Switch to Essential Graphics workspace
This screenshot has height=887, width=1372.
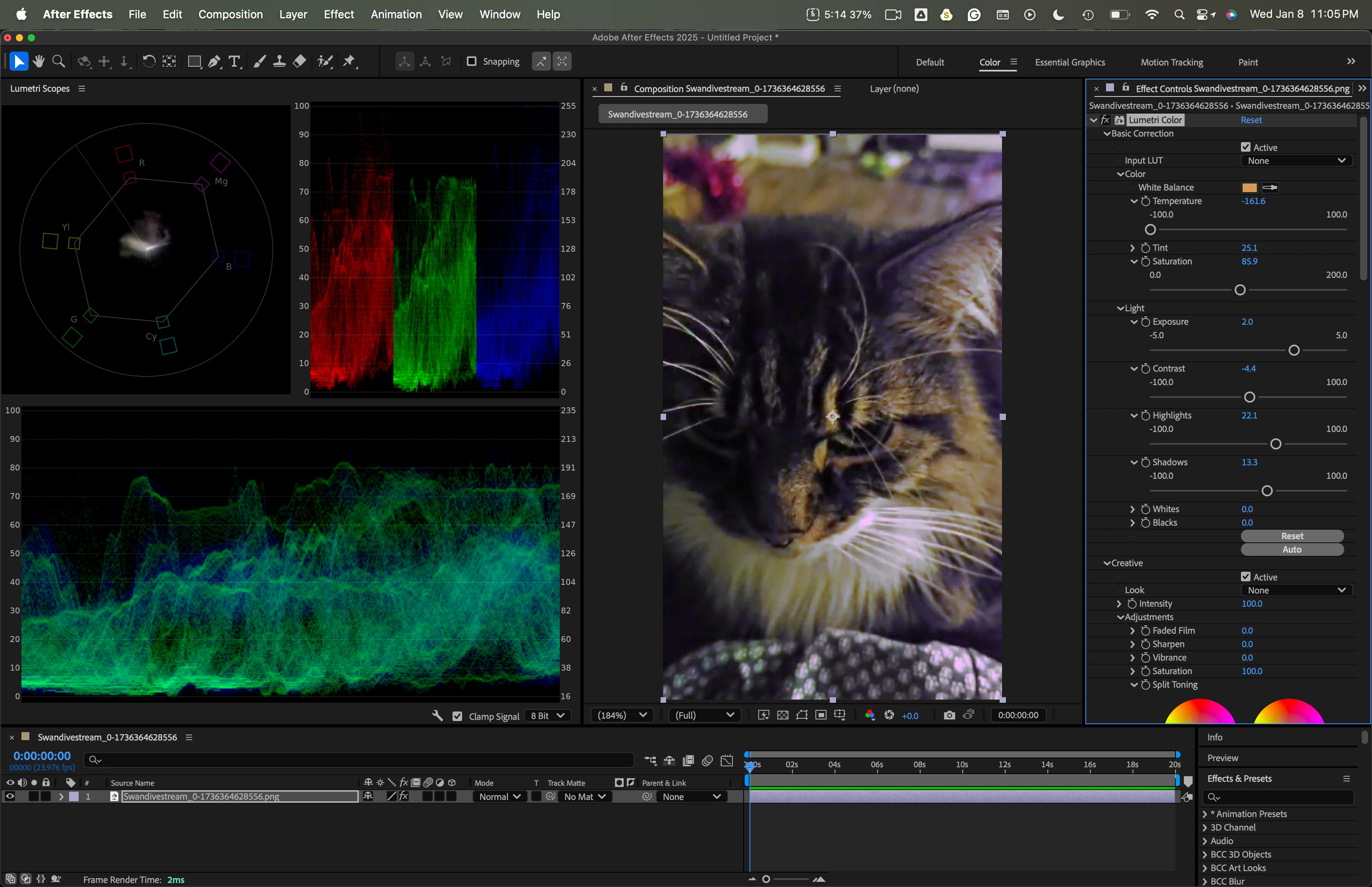coord(1070,62)
